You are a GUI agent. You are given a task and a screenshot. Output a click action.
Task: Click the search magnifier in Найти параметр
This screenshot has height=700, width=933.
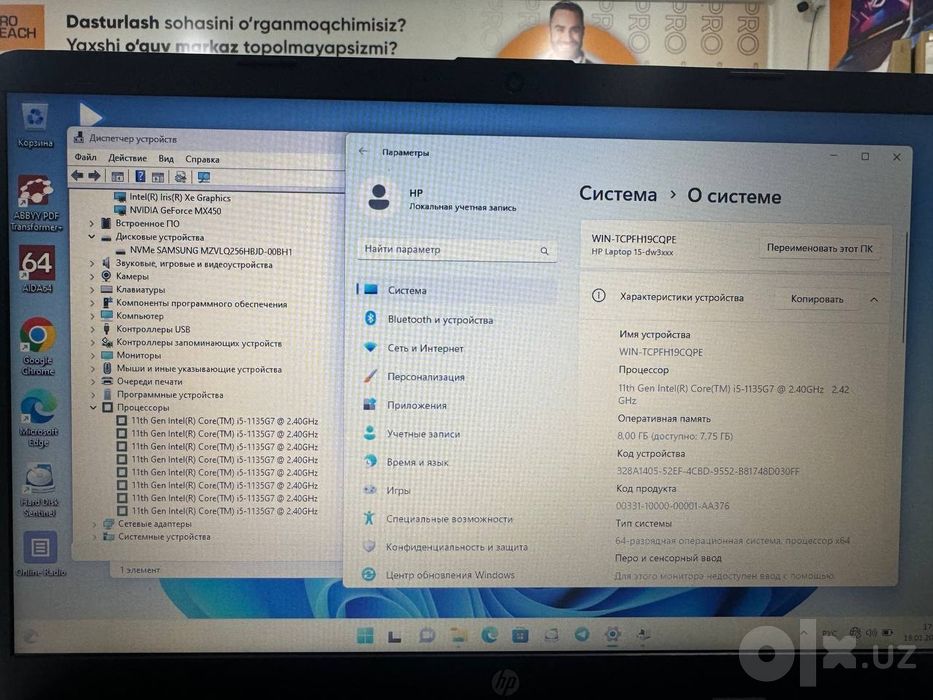(544, 251)
